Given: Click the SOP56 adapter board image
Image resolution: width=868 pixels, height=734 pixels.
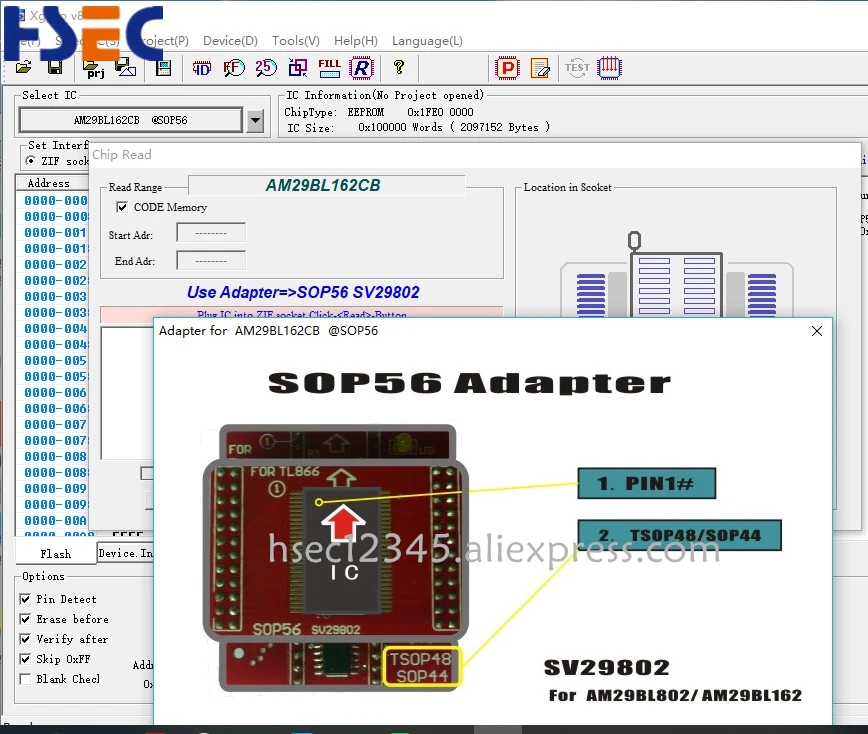Looking at the screenshot, I should tap(336, 557).
